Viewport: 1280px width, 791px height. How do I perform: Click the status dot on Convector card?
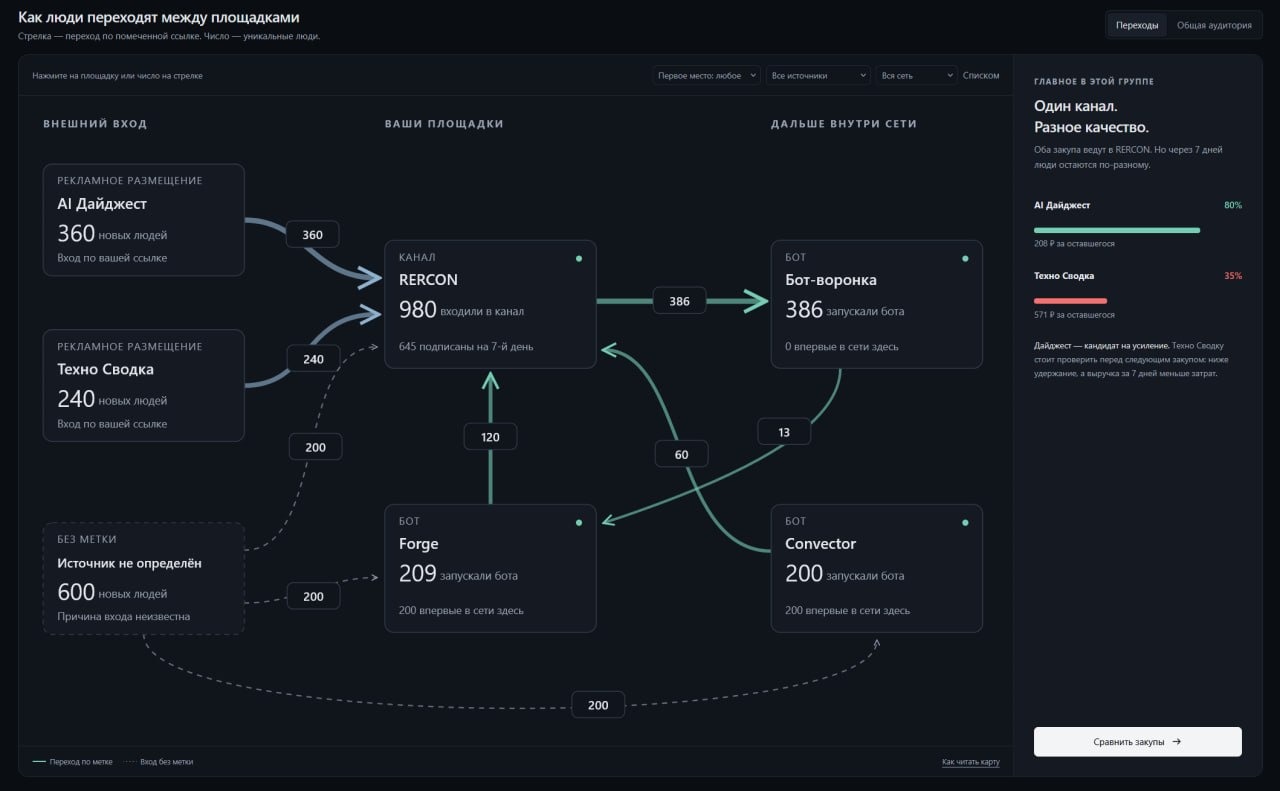coord(965,522)
